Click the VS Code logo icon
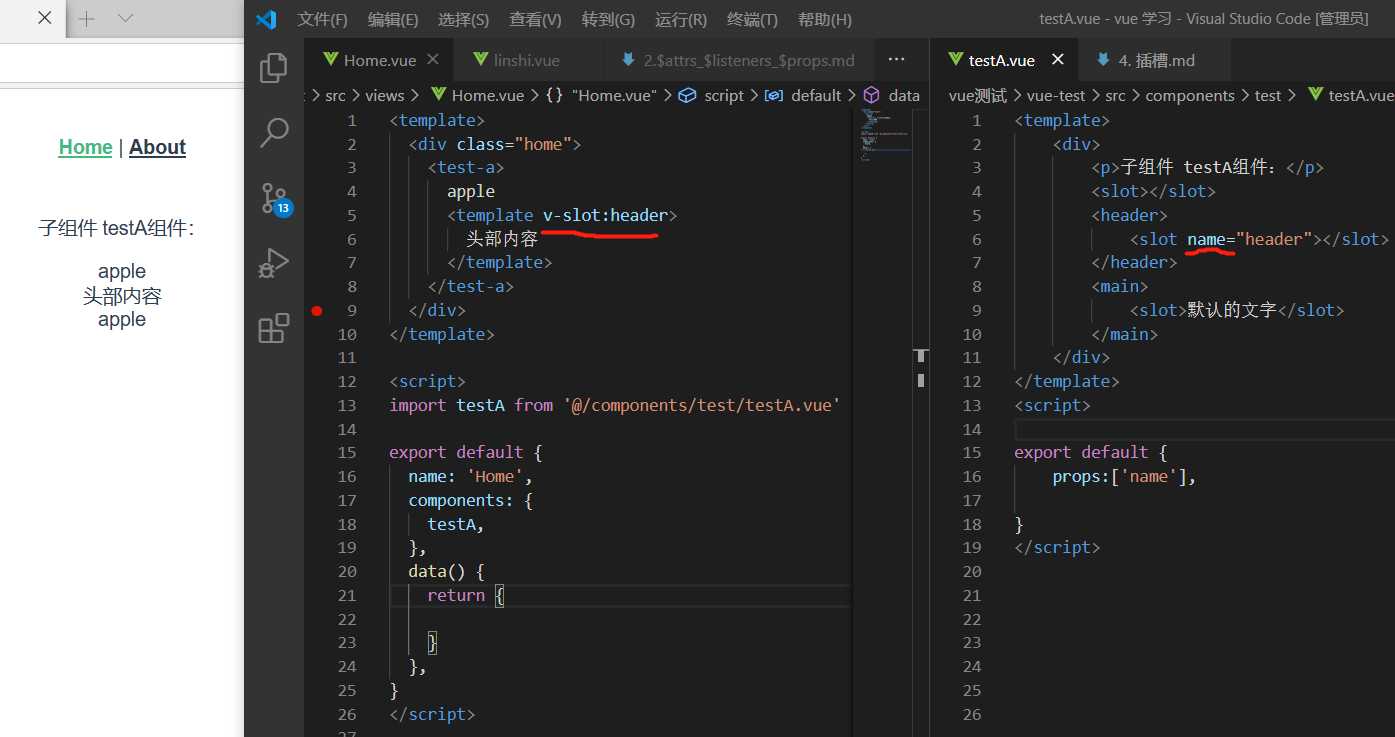The width and height of the screenshot is (1395, 737). (x=265, y=19)
